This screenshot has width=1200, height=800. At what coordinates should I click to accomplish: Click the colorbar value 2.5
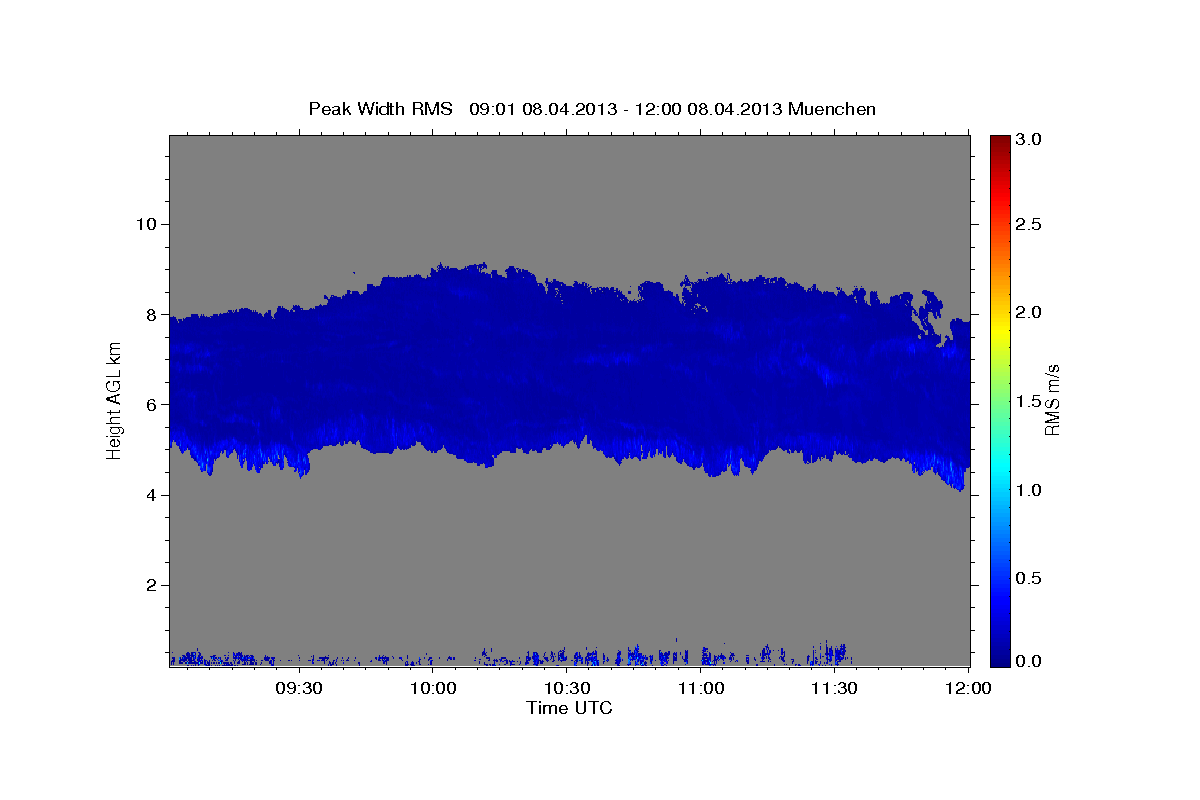click(1029, 224)
